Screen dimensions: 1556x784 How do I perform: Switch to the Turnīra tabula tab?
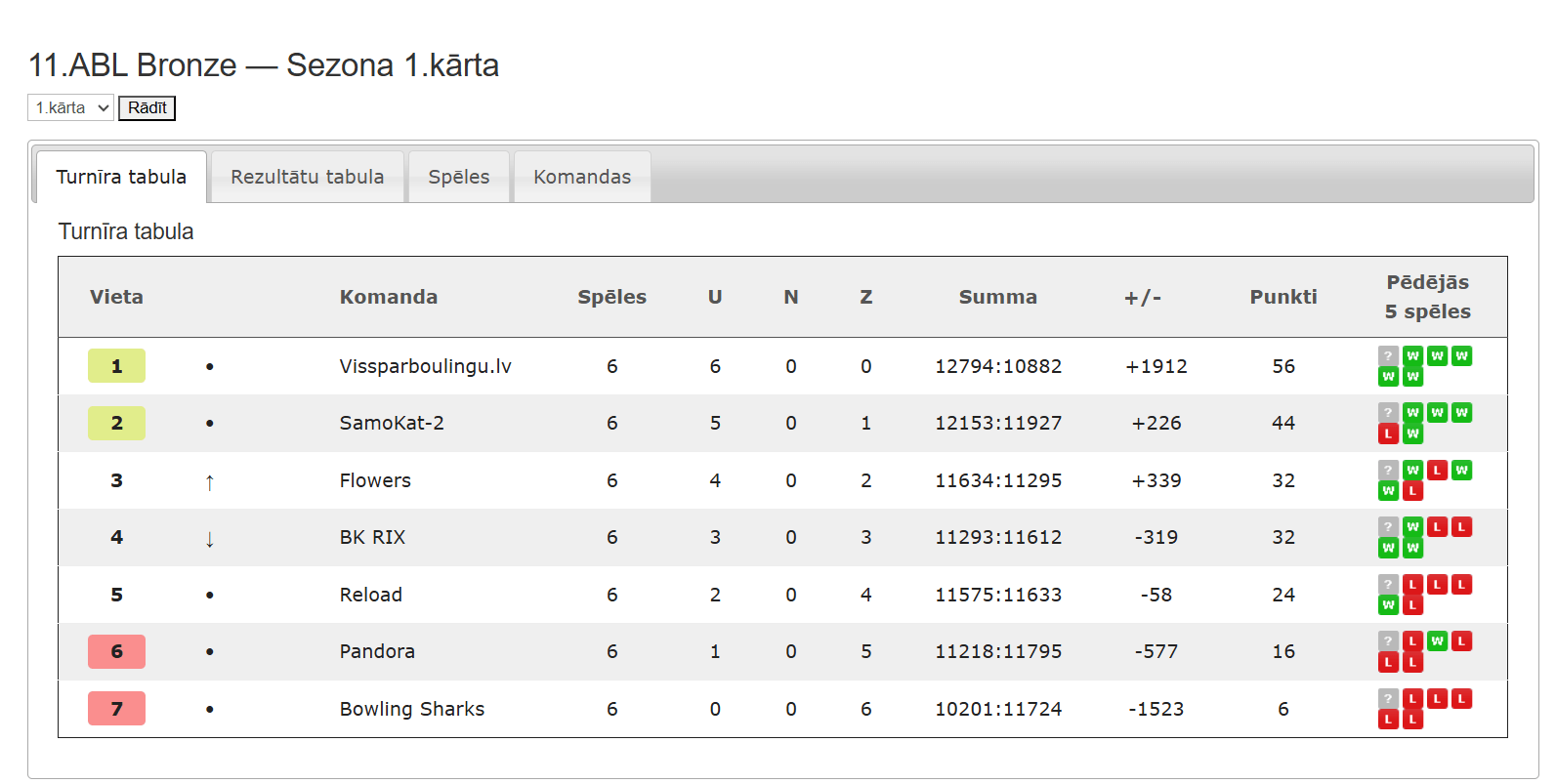click(121, 177)
